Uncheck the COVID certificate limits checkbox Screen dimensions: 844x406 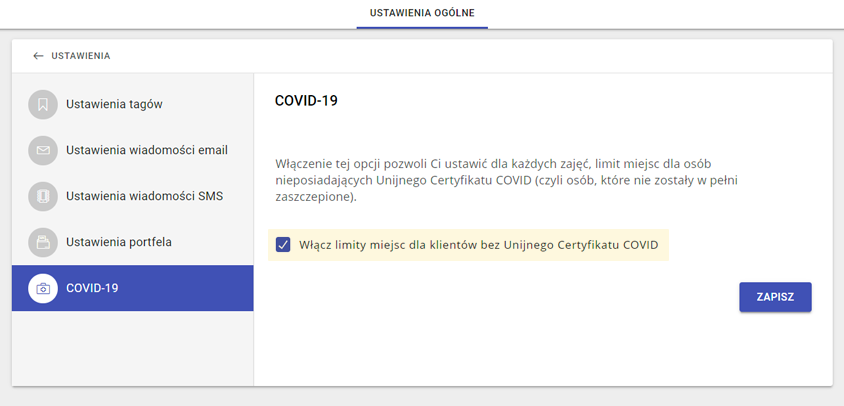coord(283,245)
